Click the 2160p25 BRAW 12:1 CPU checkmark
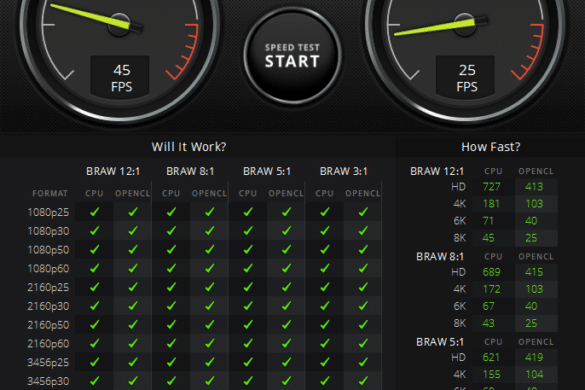 [x=95, y=287]
